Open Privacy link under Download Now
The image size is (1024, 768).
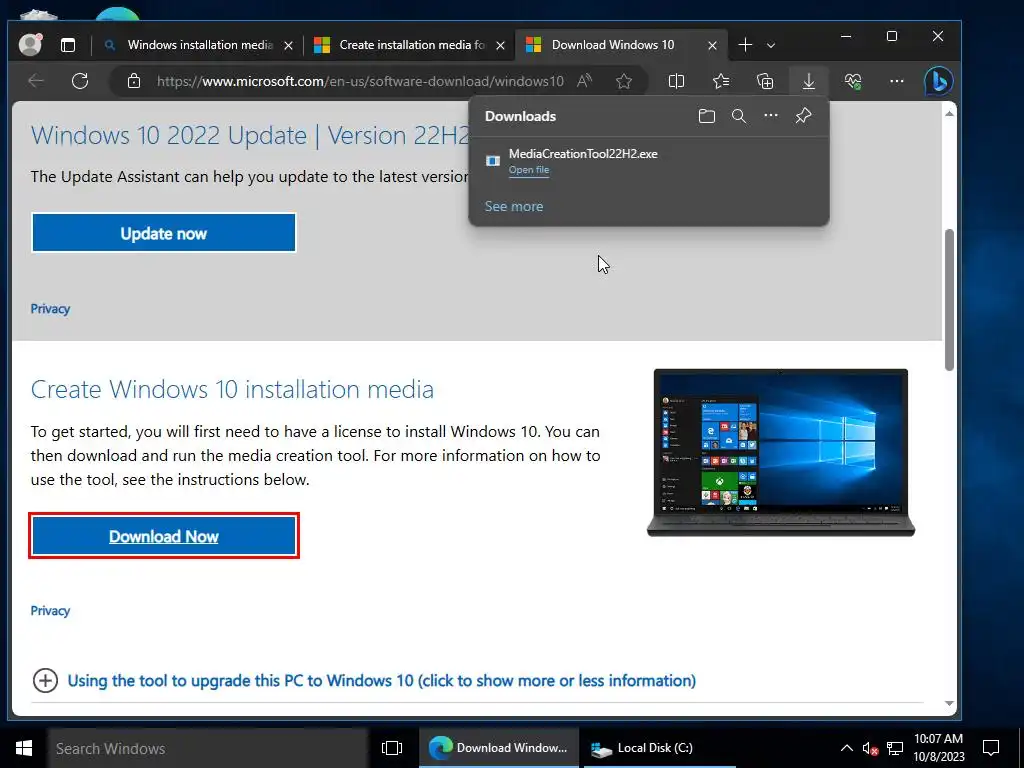pos(50,611)
